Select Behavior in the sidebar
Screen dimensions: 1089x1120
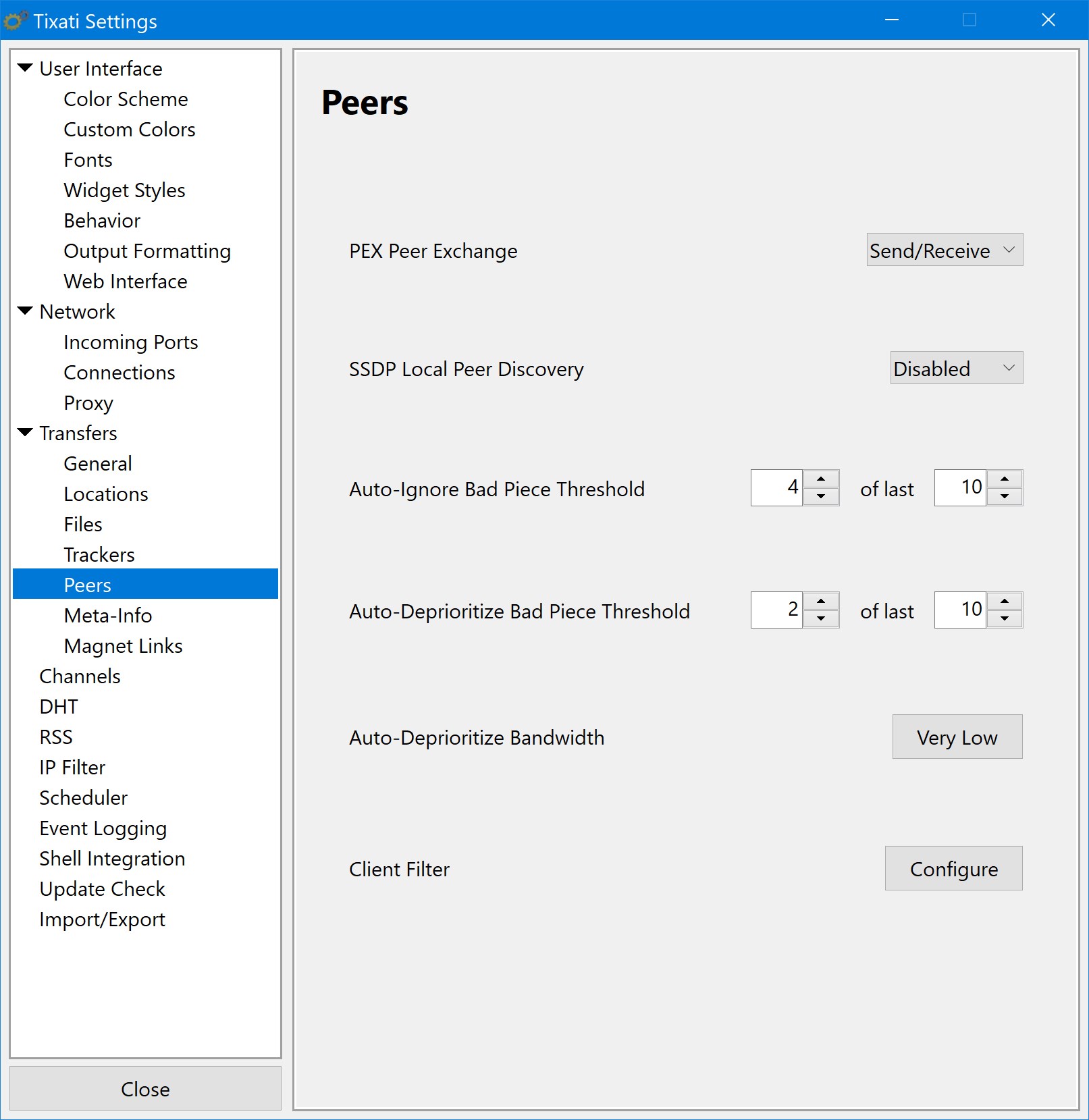[102, 220]
